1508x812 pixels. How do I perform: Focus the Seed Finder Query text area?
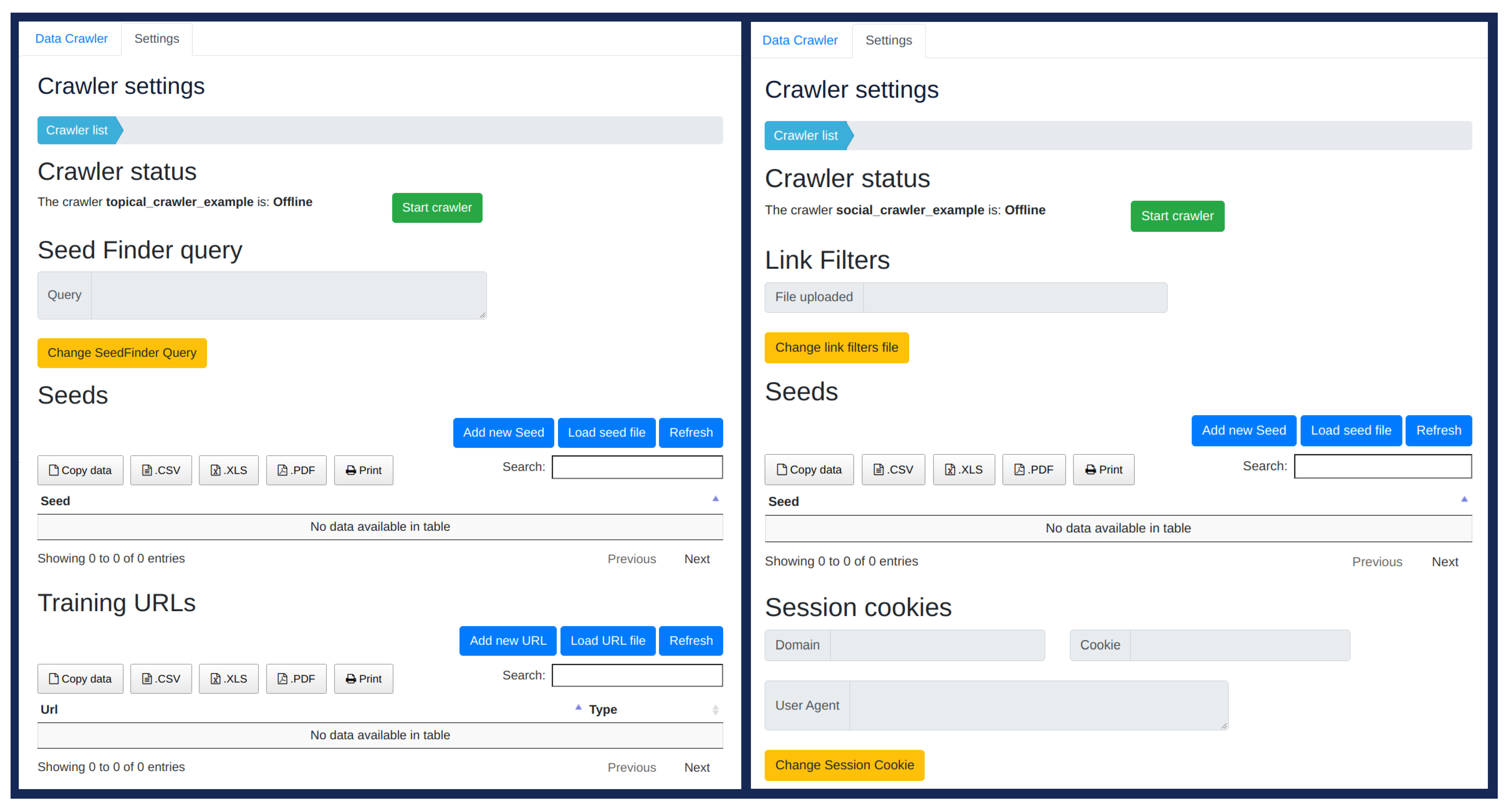tap(288, 295)
